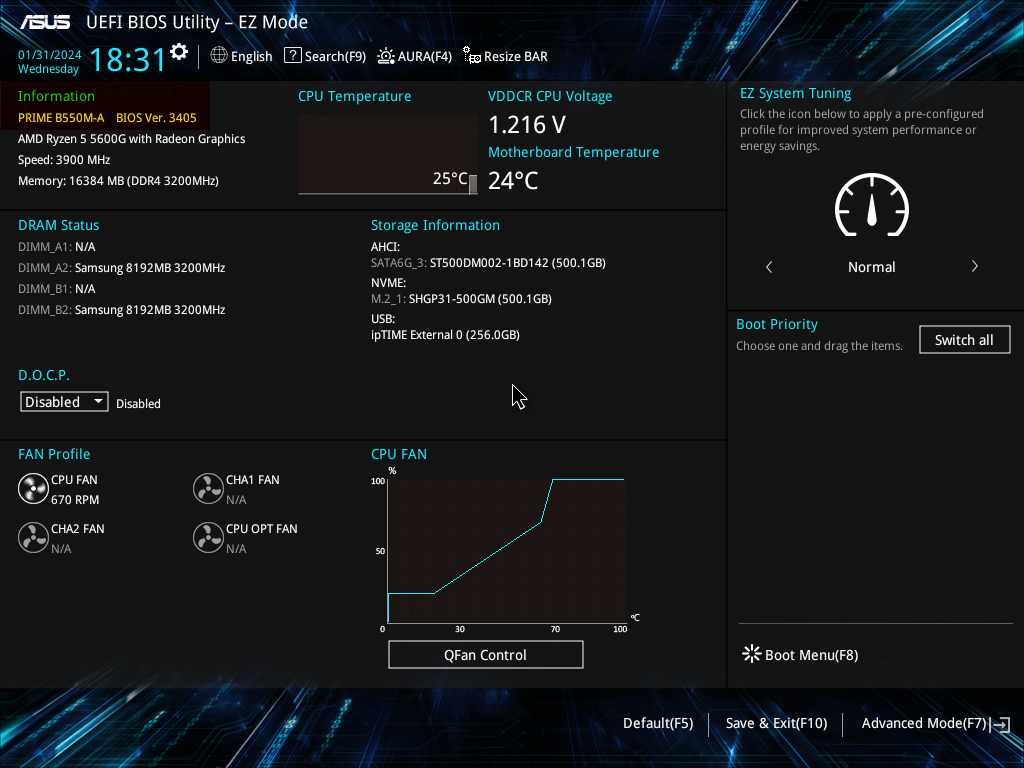Click SATA6G_3 ST500DM002 drive entry
Screen dimensions: 1024x768
(x=488, y=263)
